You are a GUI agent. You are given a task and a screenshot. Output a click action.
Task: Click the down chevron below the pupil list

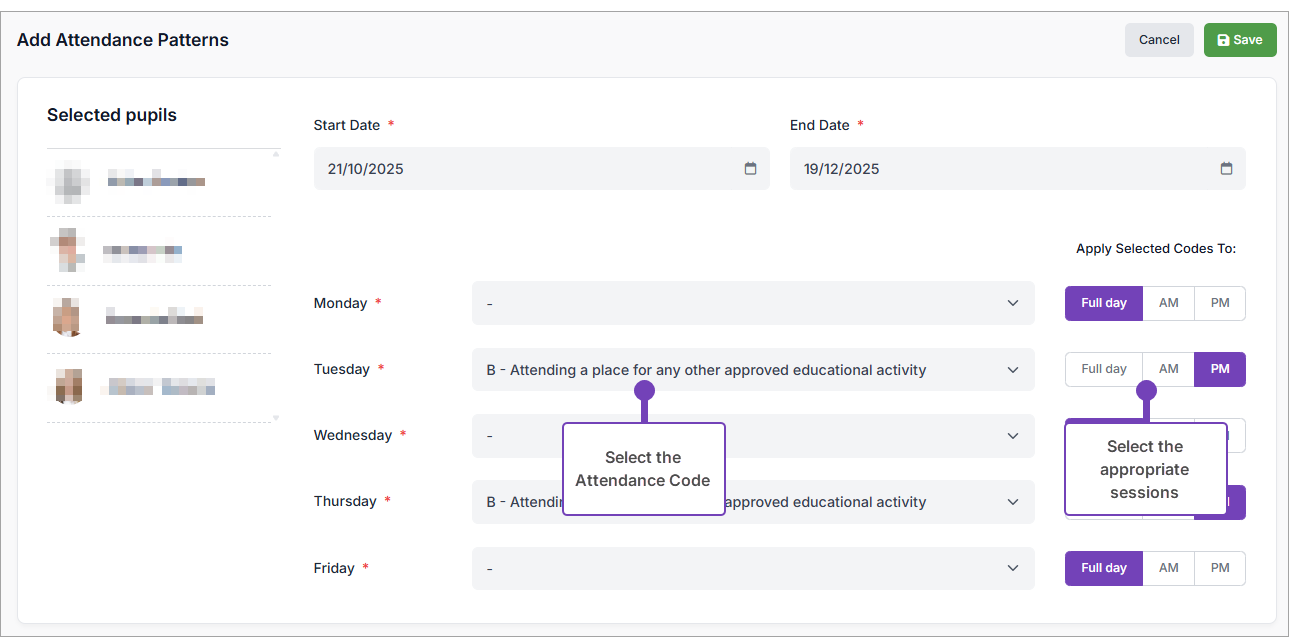pyautogui.click(x=274, y=418)
